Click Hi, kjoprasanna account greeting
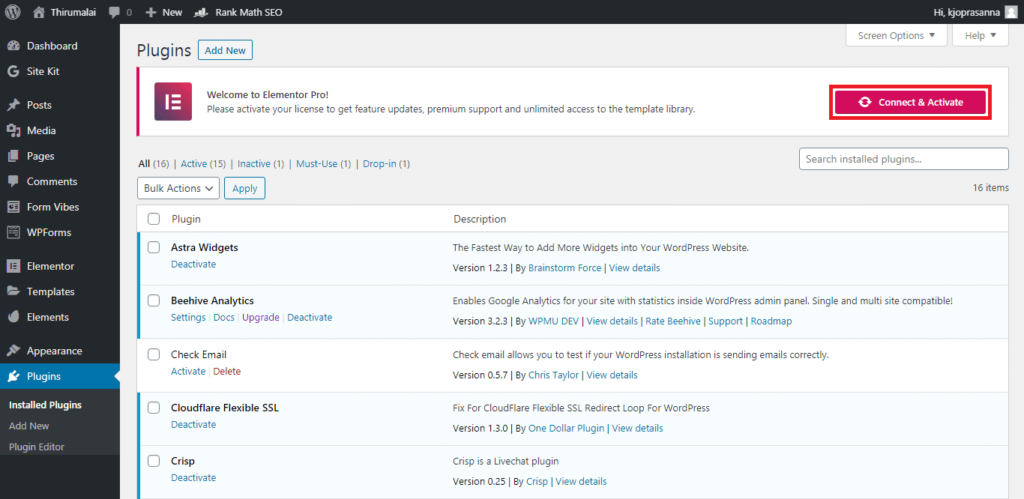This screenshot has height=499, width=1024. (968, 12)
